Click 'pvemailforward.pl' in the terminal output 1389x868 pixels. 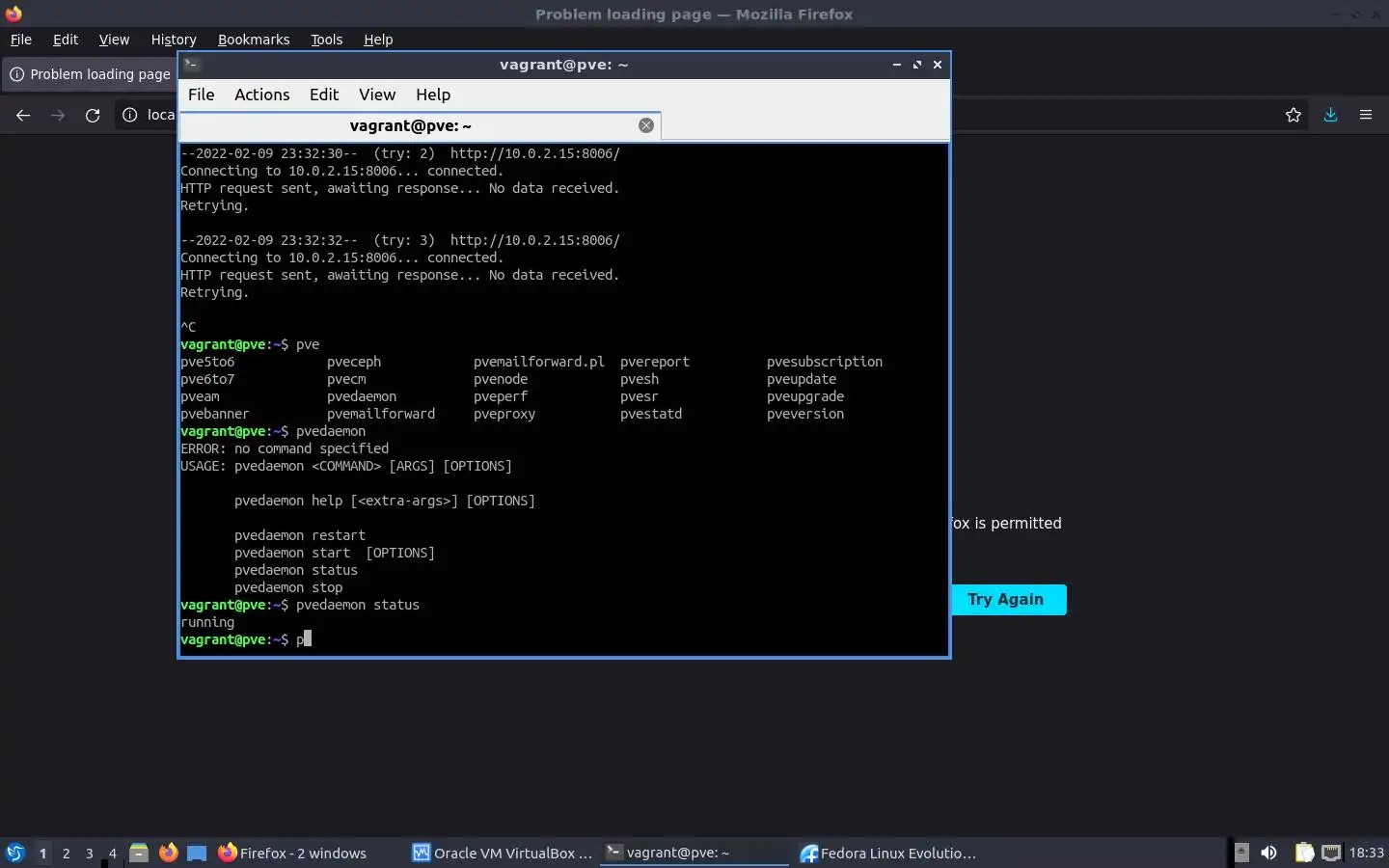[539, 362]
